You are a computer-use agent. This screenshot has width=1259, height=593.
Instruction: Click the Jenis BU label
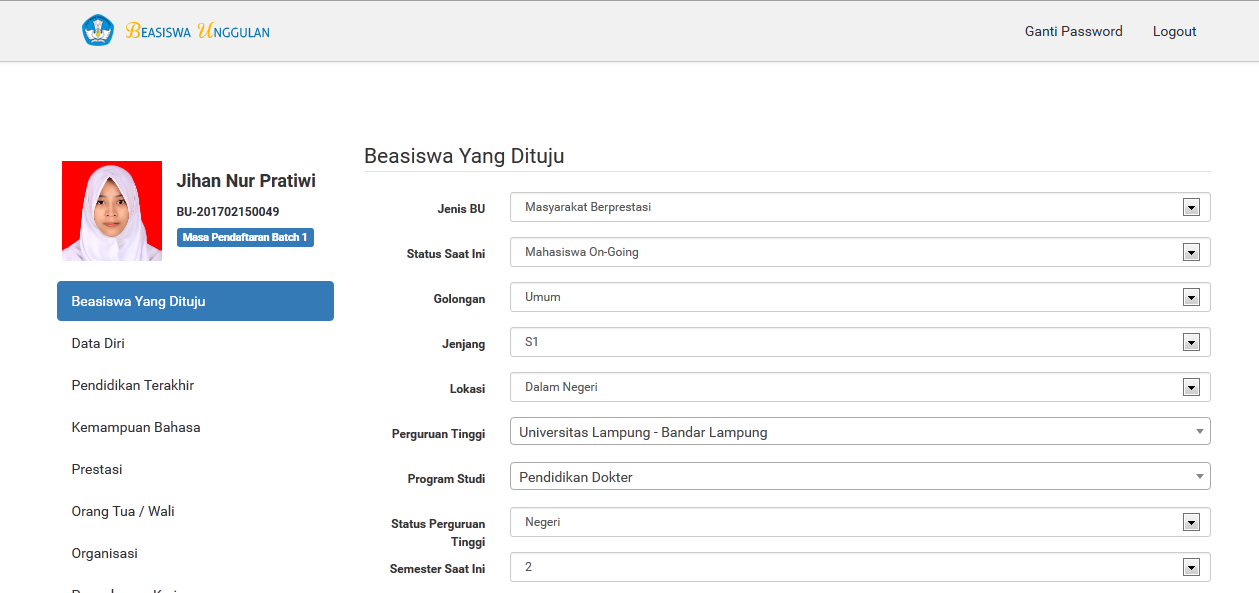pos(461,209)
